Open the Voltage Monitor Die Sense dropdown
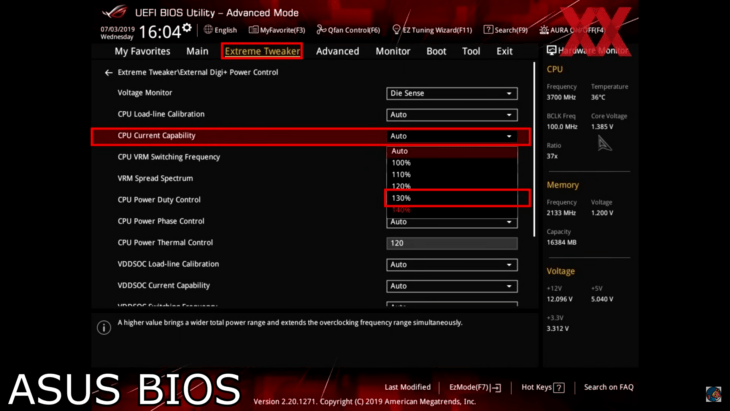730x411 pixels. tap(452, 93)
